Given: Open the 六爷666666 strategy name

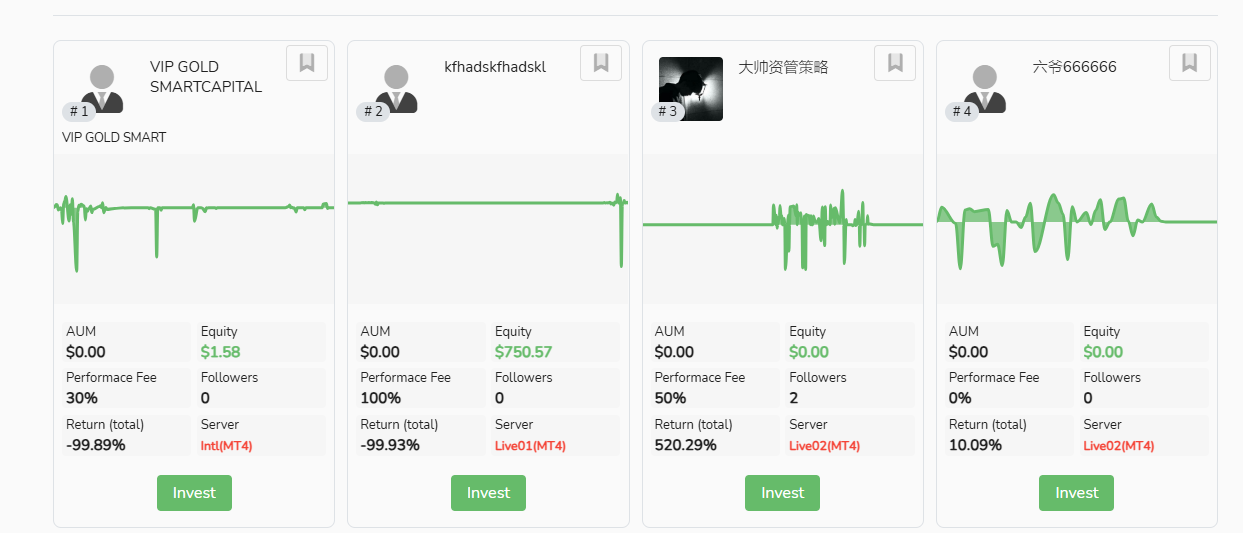Looking at the screenshot, I should click(x=1074, y=67).
